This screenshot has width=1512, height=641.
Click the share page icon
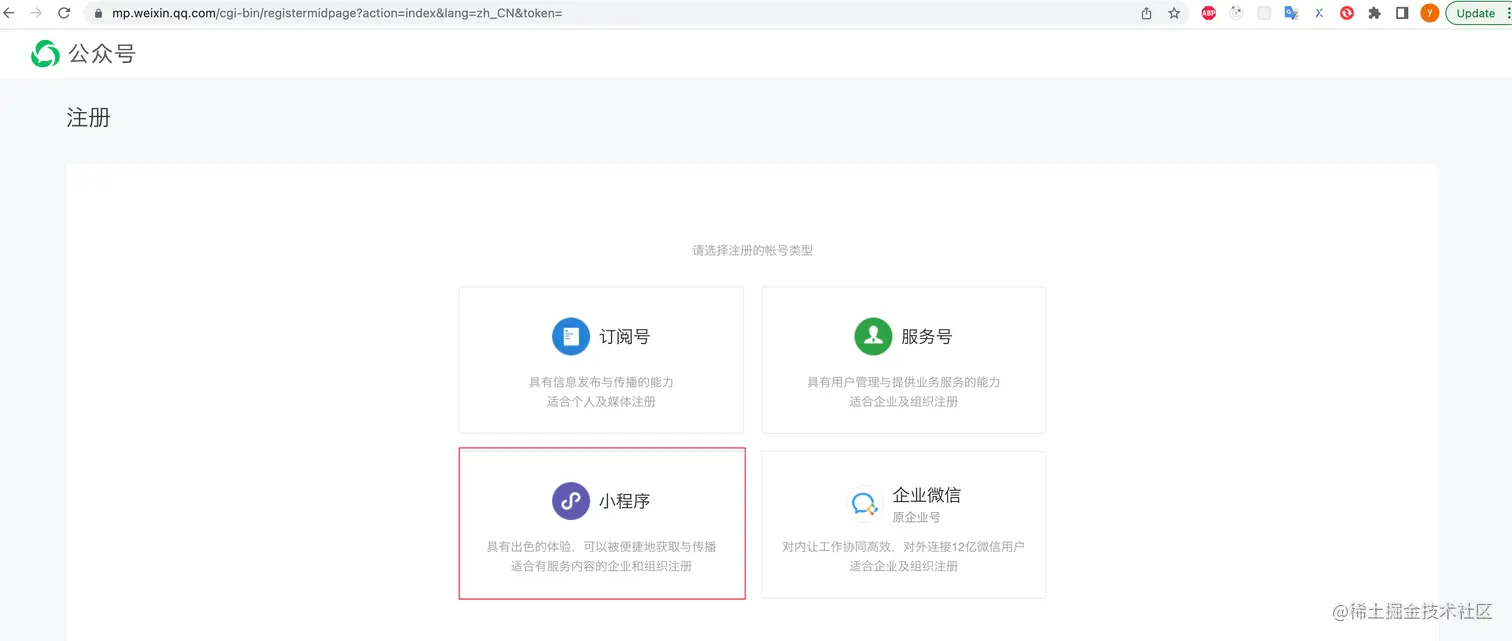click(1146, 13)
